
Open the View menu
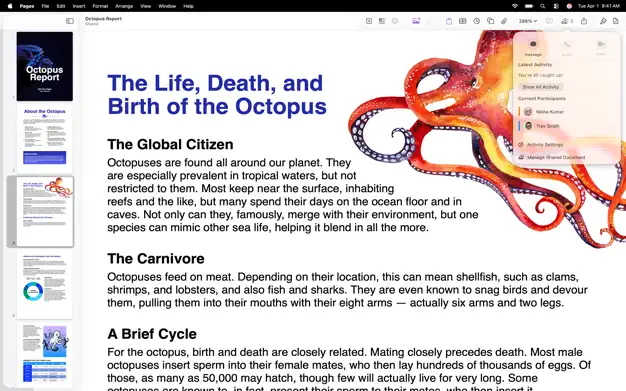pyautogui.click(x=145, y=6)
